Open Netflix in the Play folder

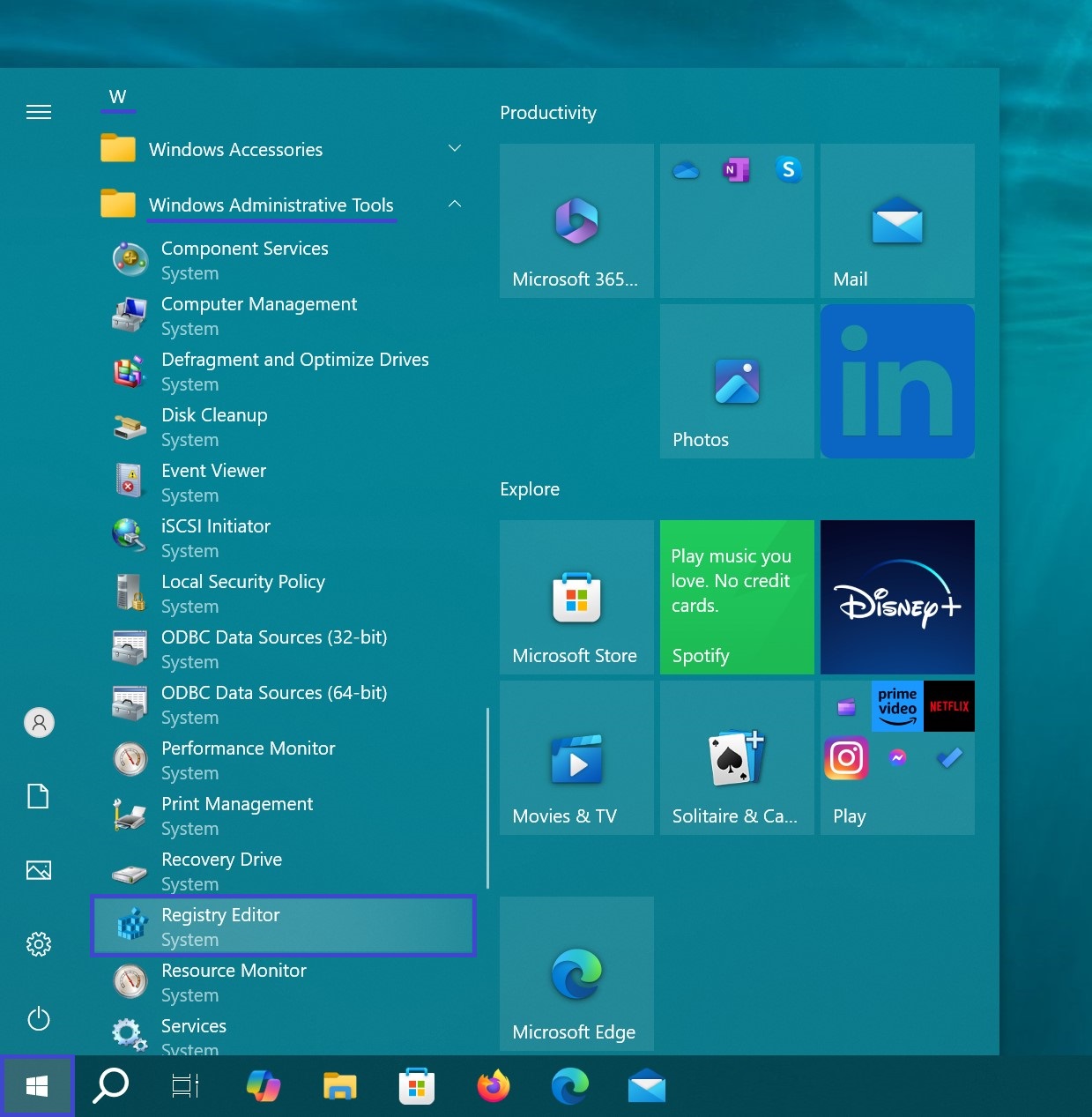(949, 706)
